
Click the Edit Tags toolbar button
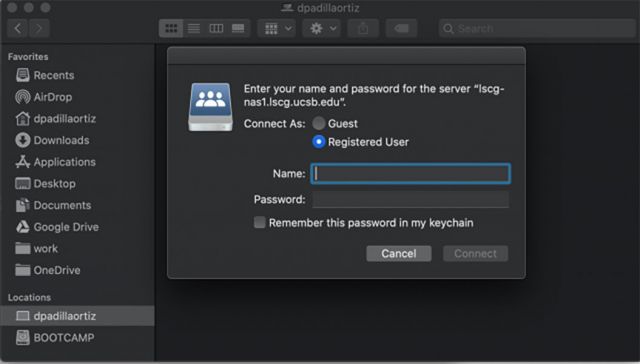(x=401, y=29)
